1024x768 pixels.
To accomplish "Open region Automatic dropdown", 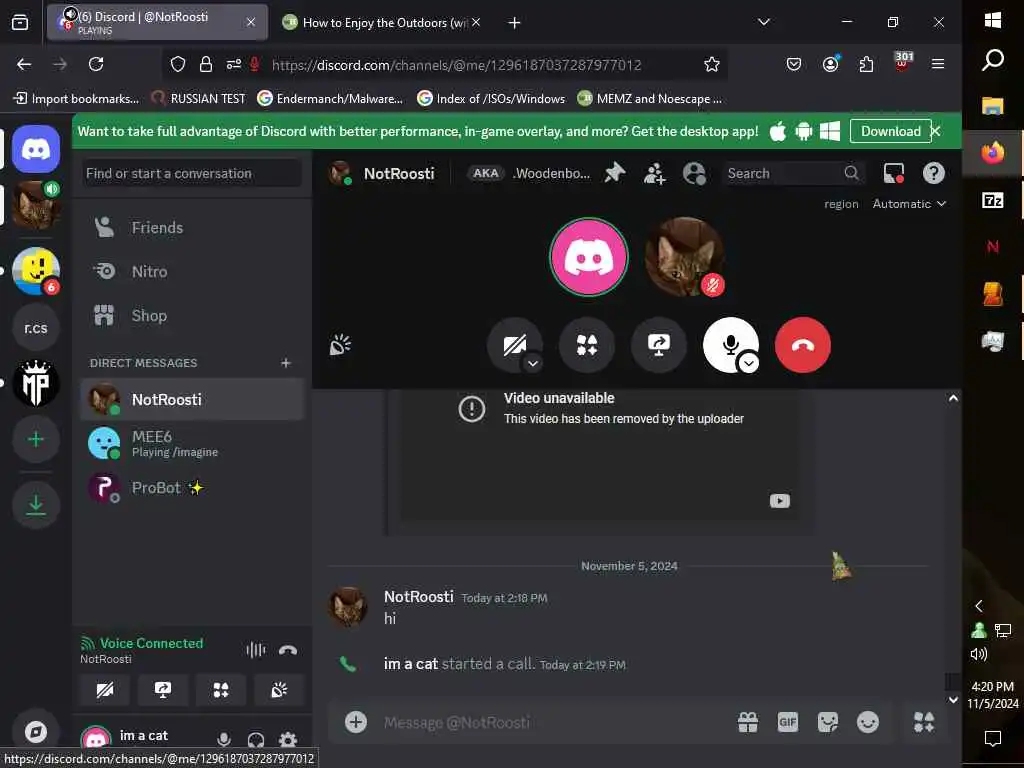I will click(909, 204).
